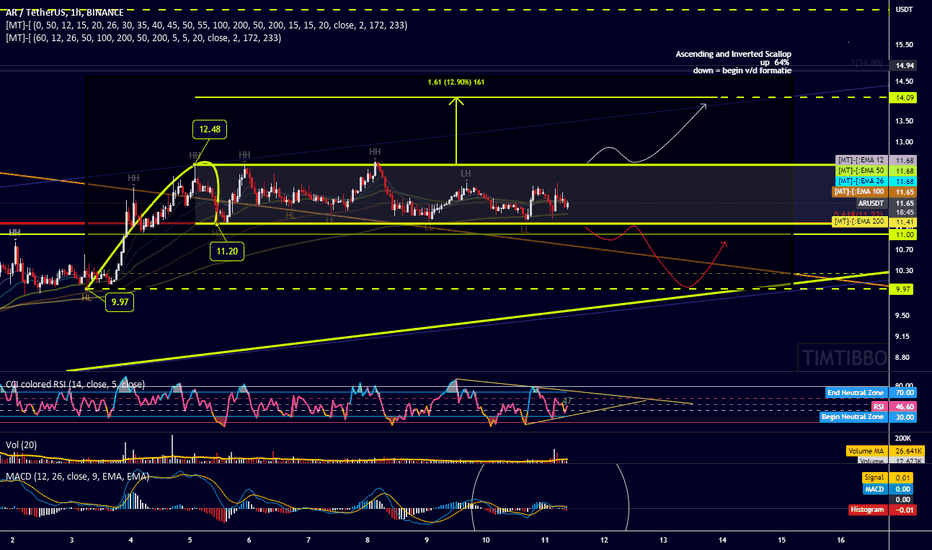The height and width of the screenshot is (550, 932).
Task: Click the 10.30 value on price scale
Action: 904,271
